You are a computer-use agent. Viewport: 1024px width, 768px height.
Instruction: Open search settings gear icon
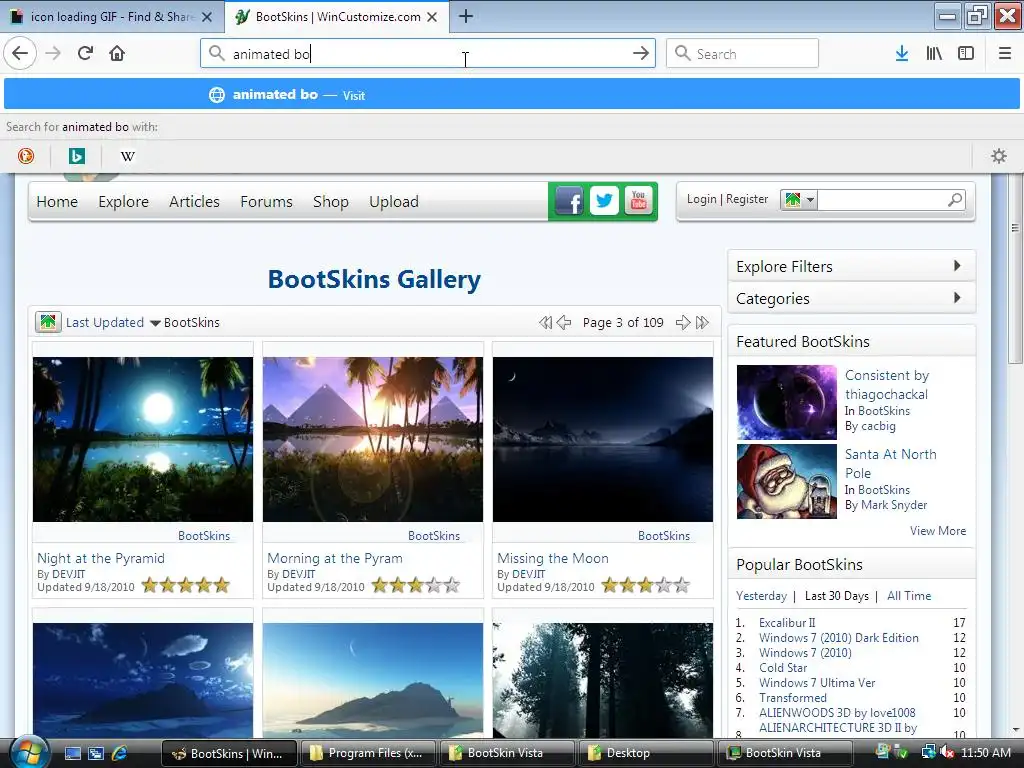(999, 155)
